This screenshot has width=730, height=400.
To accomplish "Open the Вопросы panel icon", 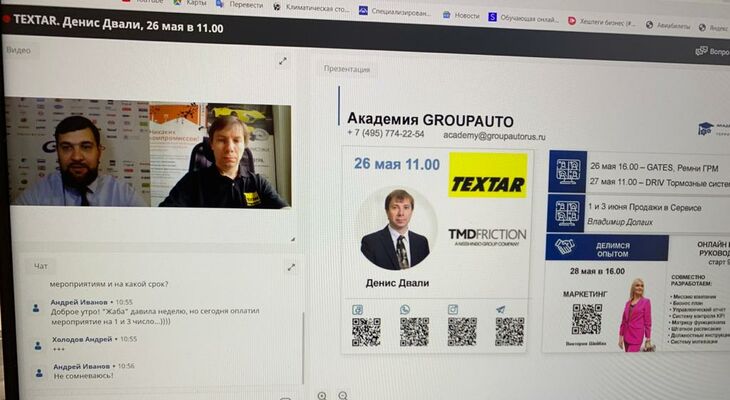I will [701, 51].
